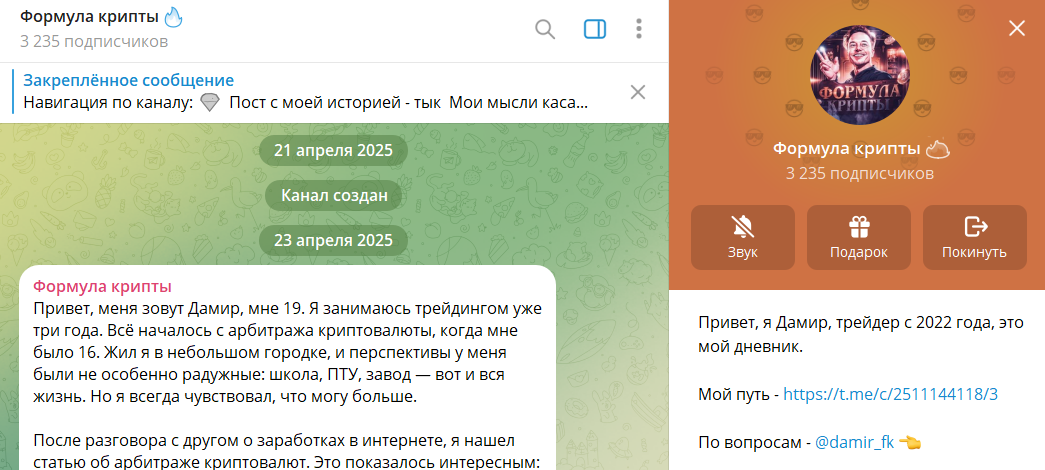This screenshot has height=470, width=1045.
Task: Click the '23 апреля 2025' date badge
Action: click(333, 240)
